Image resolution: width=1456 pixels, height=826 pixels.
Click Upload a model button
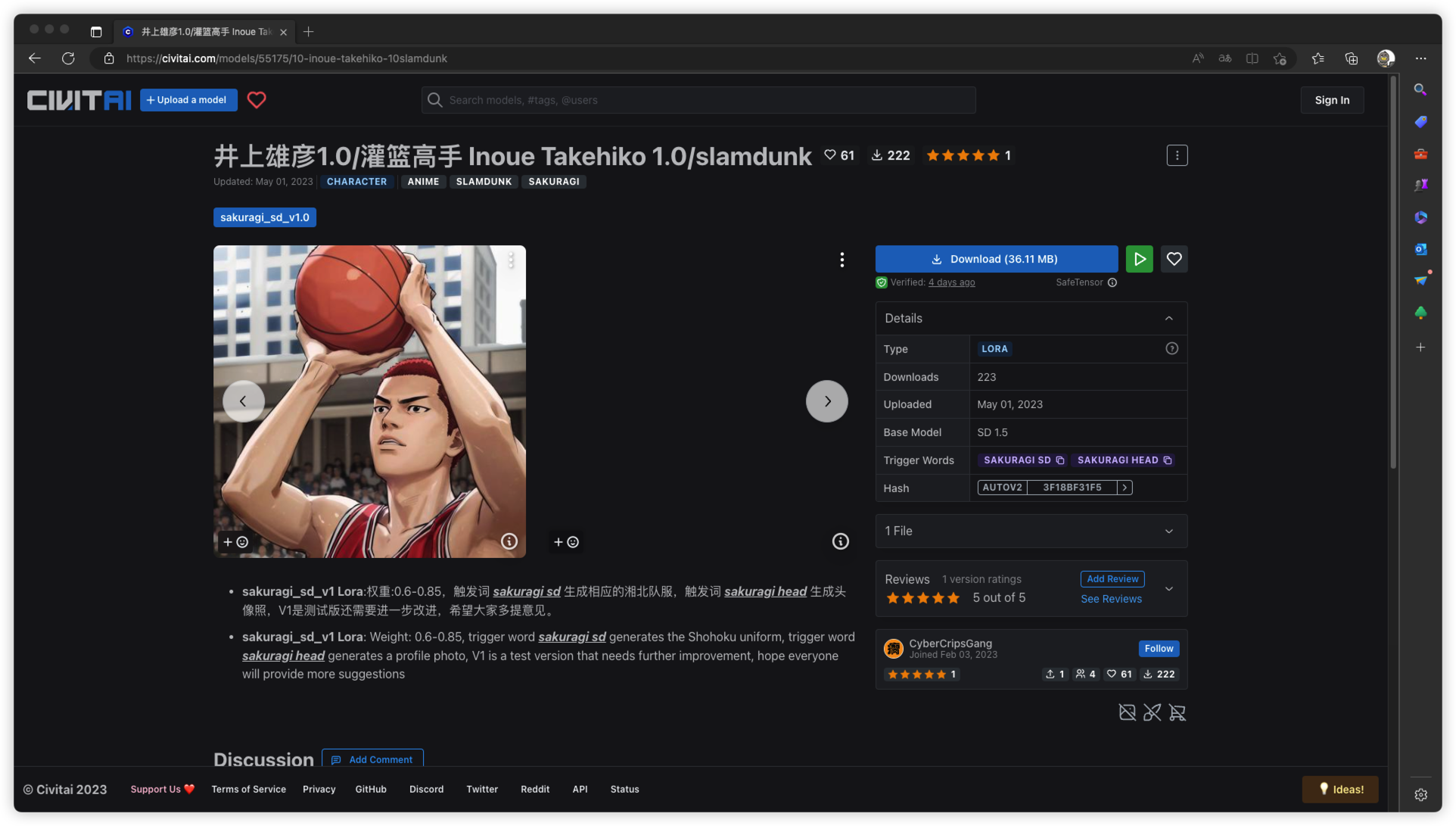pyautogui.click(x=188, y=100)
